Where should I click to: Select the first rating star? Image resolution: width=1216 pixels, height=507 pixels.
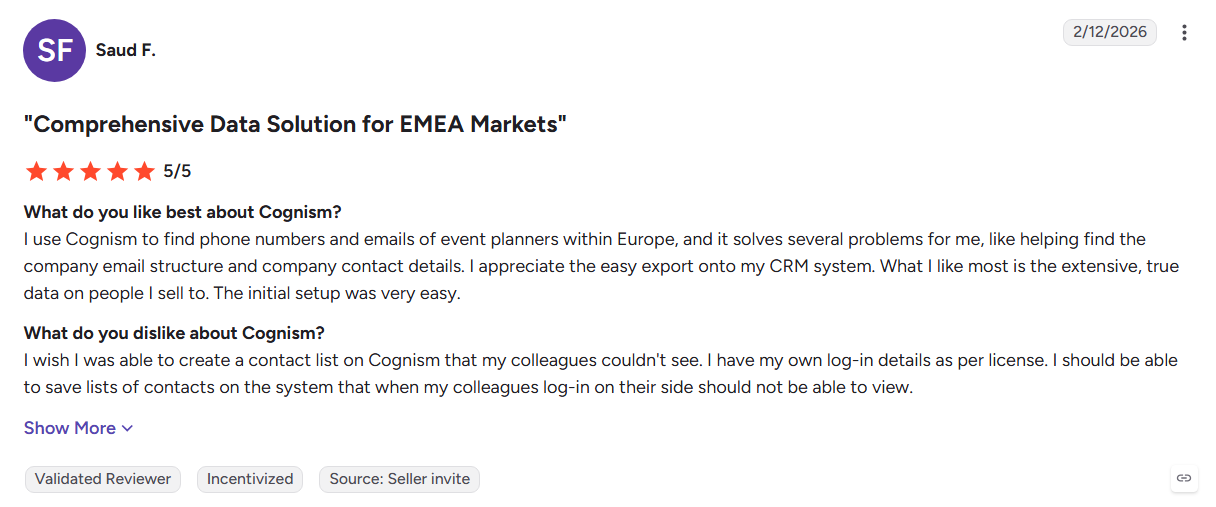(37, 171)
